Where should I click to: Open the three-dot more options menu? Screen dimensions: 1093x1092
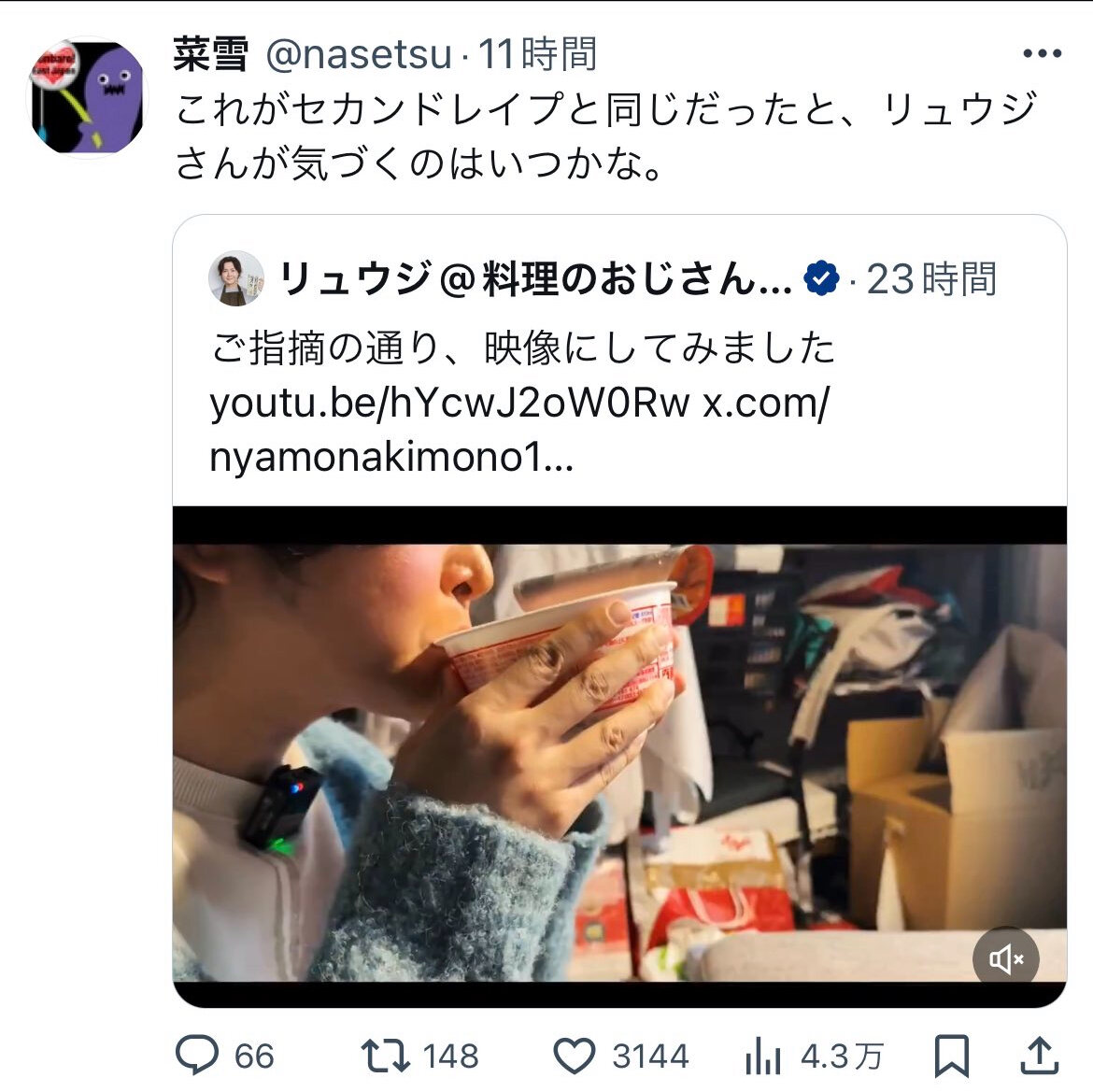point(1043,53)
